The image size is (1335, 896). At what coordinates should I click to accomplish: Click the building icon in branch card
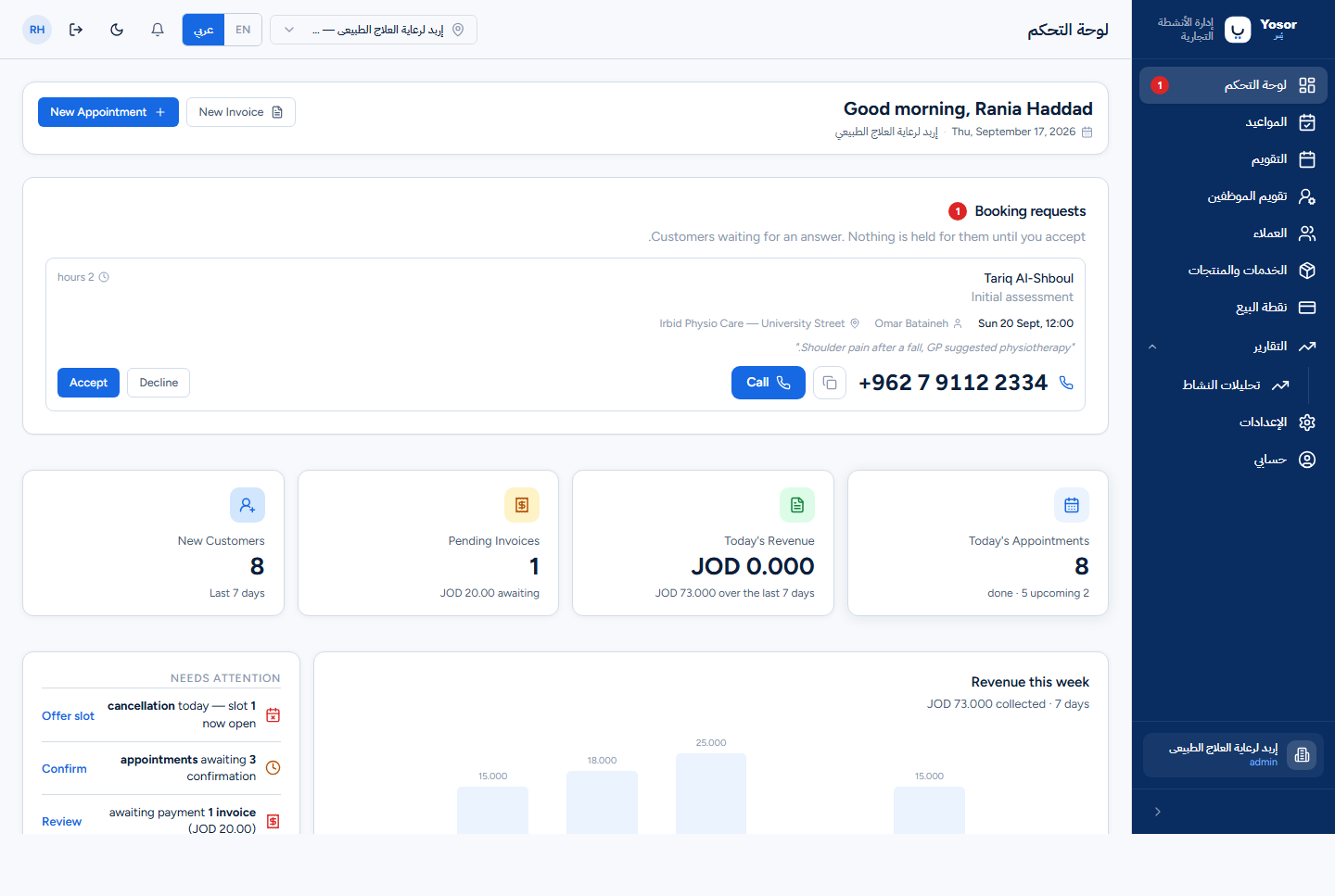coord(1302,755)
